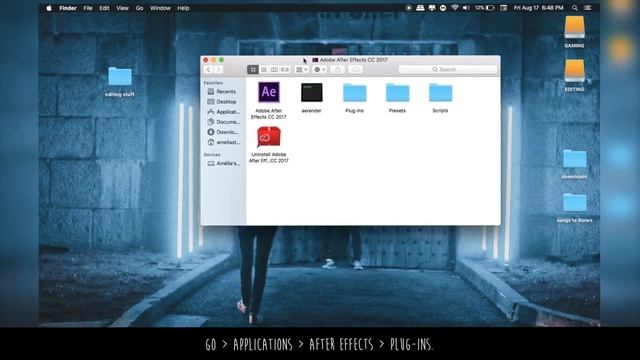Image resolution: width=640 pixels, height=360 pixels.
Task: Open the Scripts folder
Action: [440, 93]
